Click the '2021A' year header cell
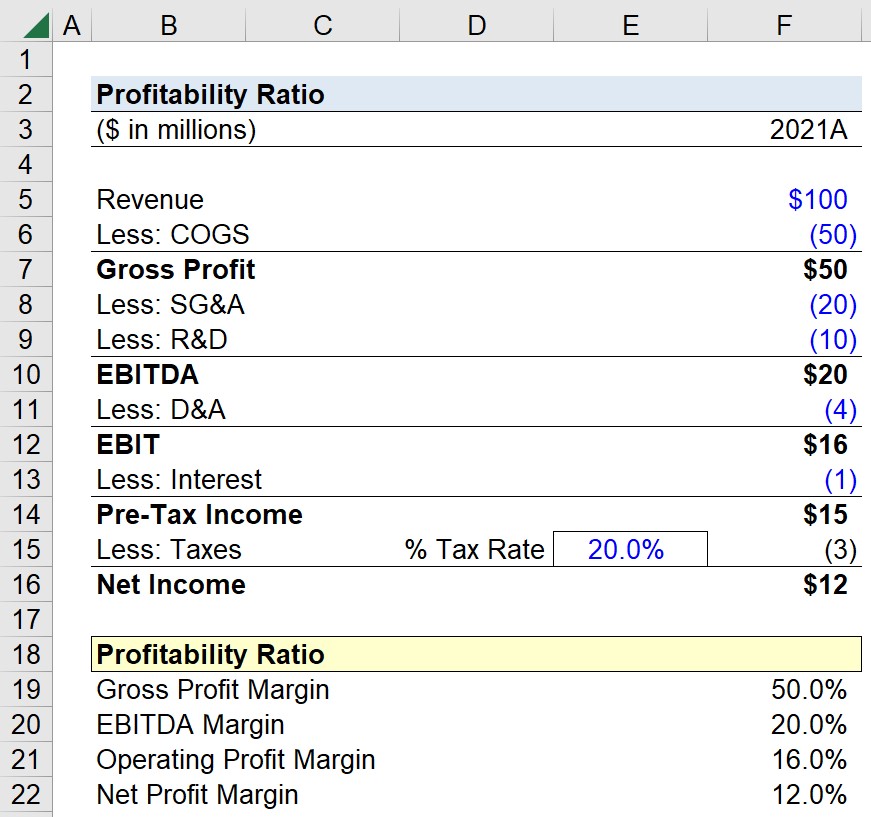 pos(808,130)
